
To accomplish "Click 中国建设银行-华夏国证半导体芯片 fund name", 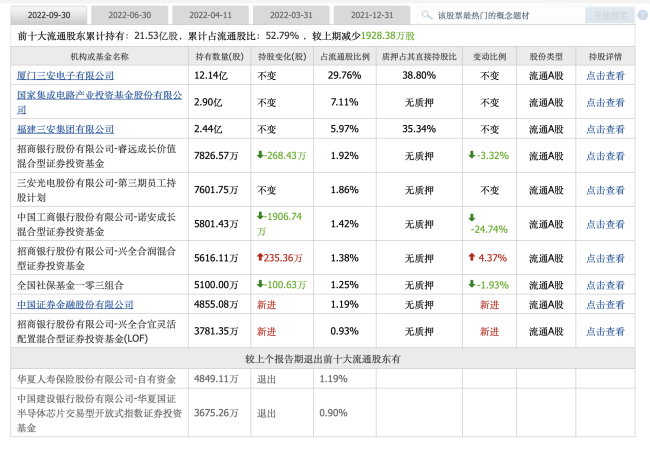I will coord(99,413).
